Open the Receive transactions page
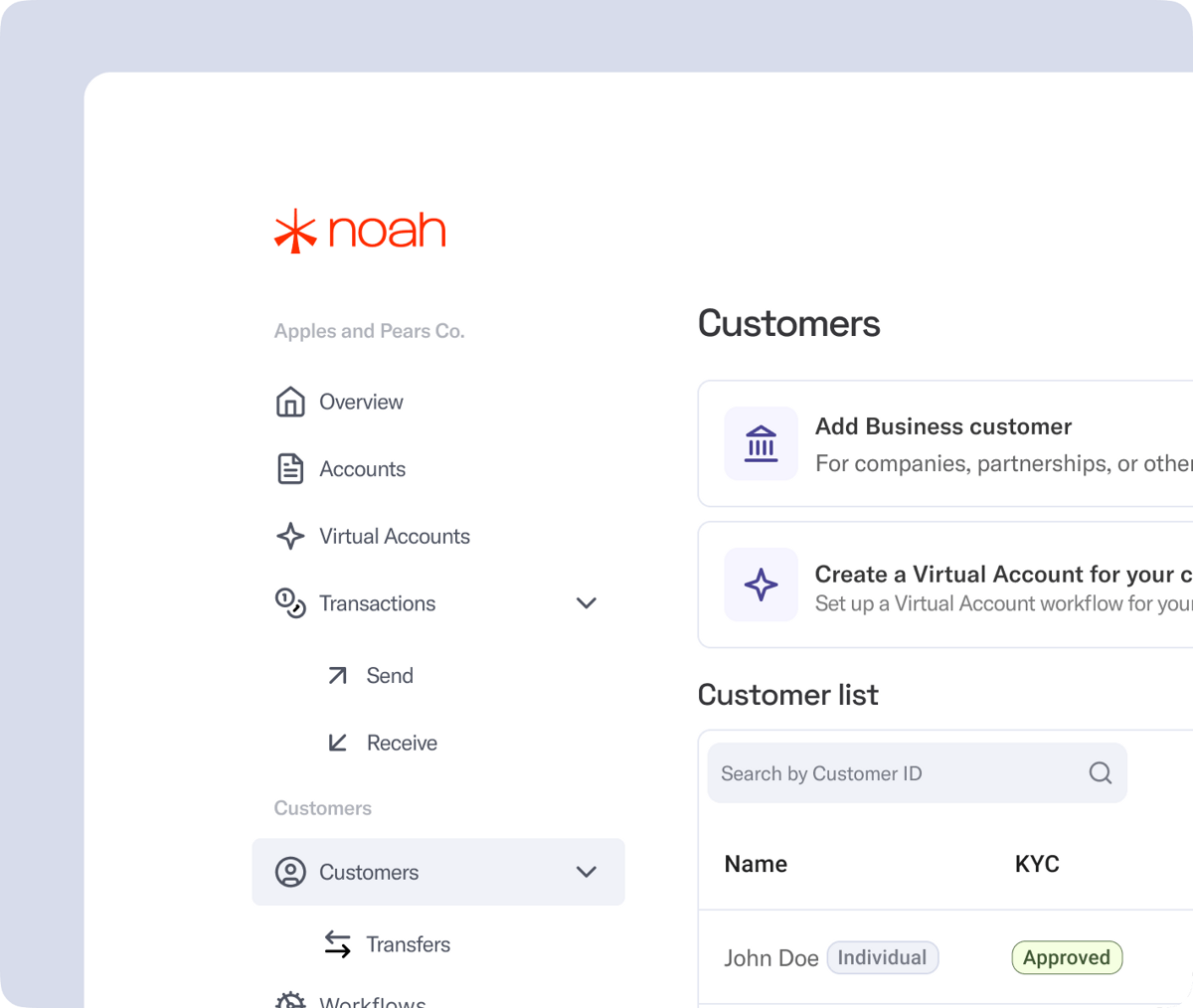This screenshot has width=1193, height=1008. pos(402,743)
